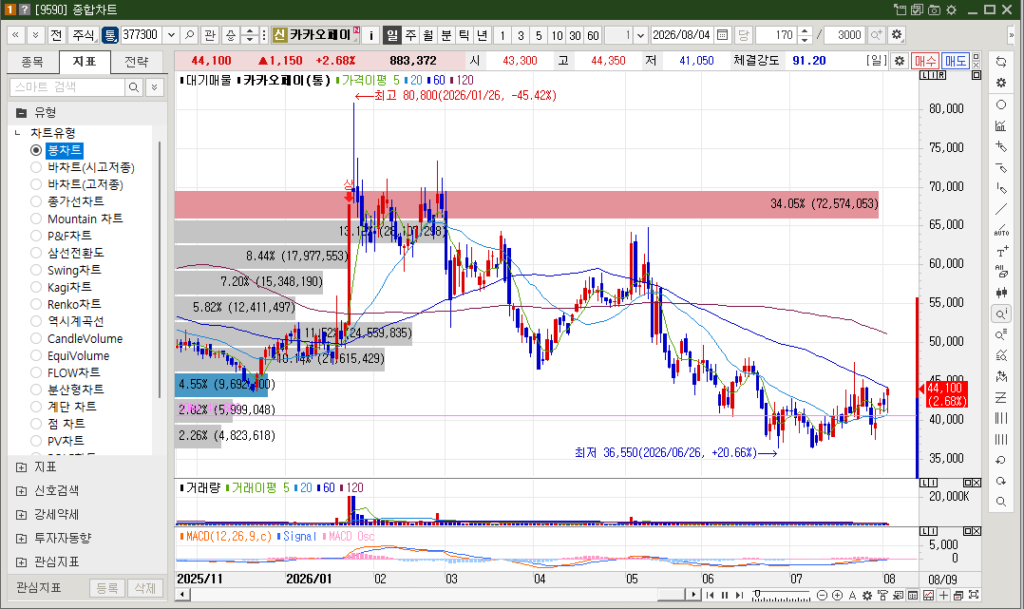1024x609 pixels.
Task: Select the 봉차트 radio button
Action: pos(36,150)
